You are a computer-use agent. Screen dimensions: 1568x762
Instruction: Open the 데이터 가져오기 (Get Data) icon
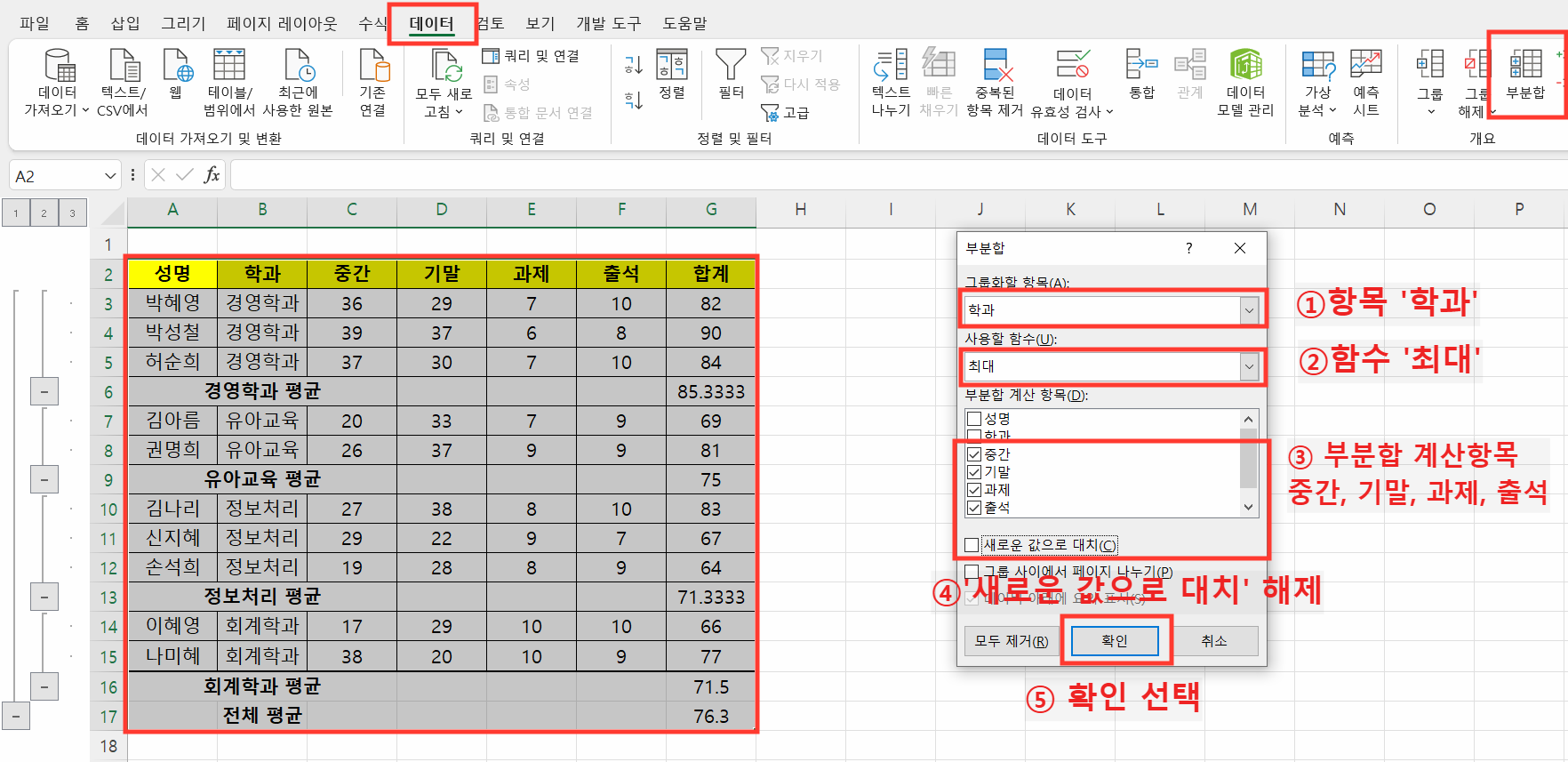[59, 66]
